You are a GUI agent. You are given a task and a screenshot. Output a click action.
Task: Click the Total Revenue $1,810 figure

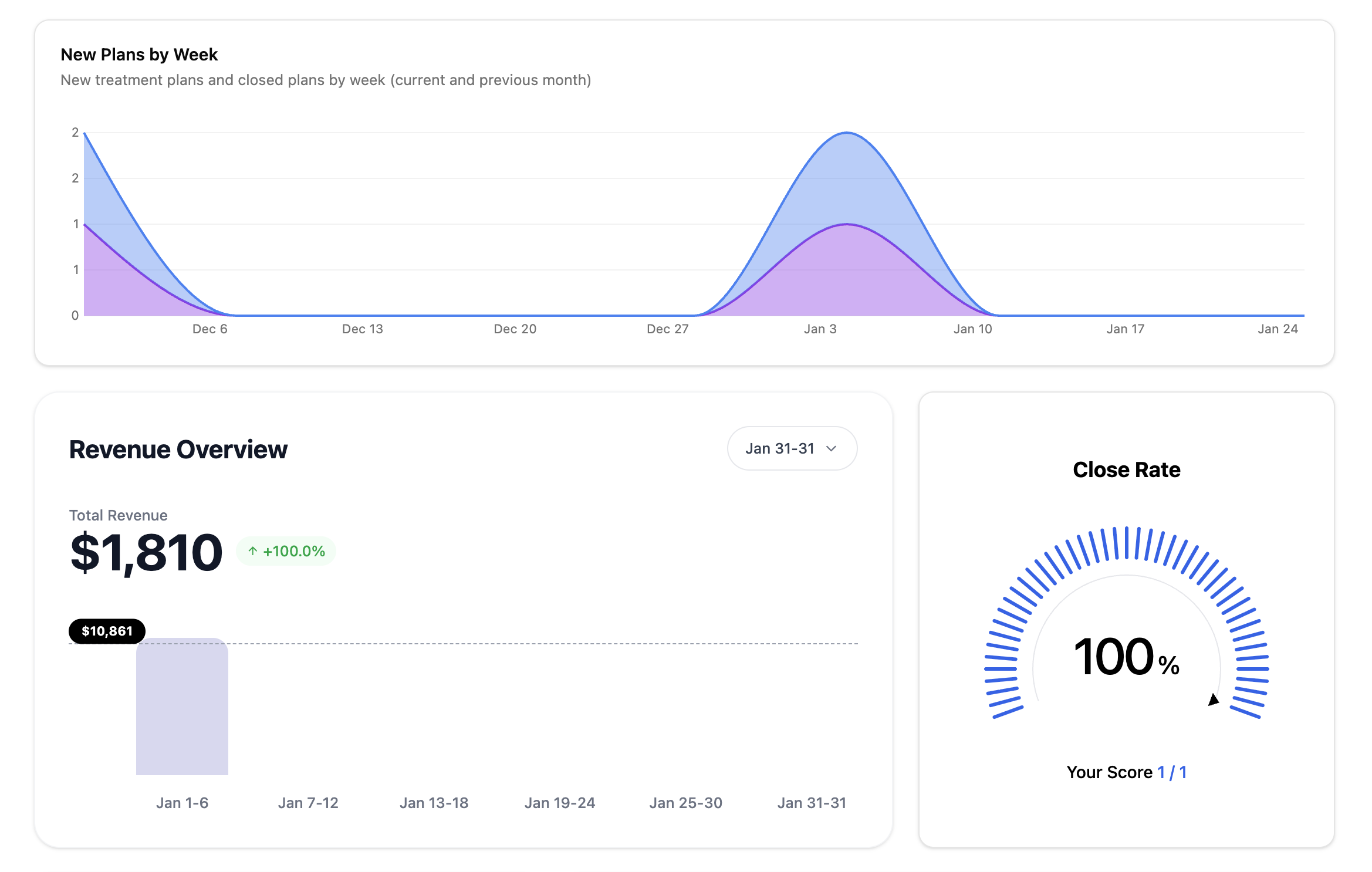pos(146,552)
